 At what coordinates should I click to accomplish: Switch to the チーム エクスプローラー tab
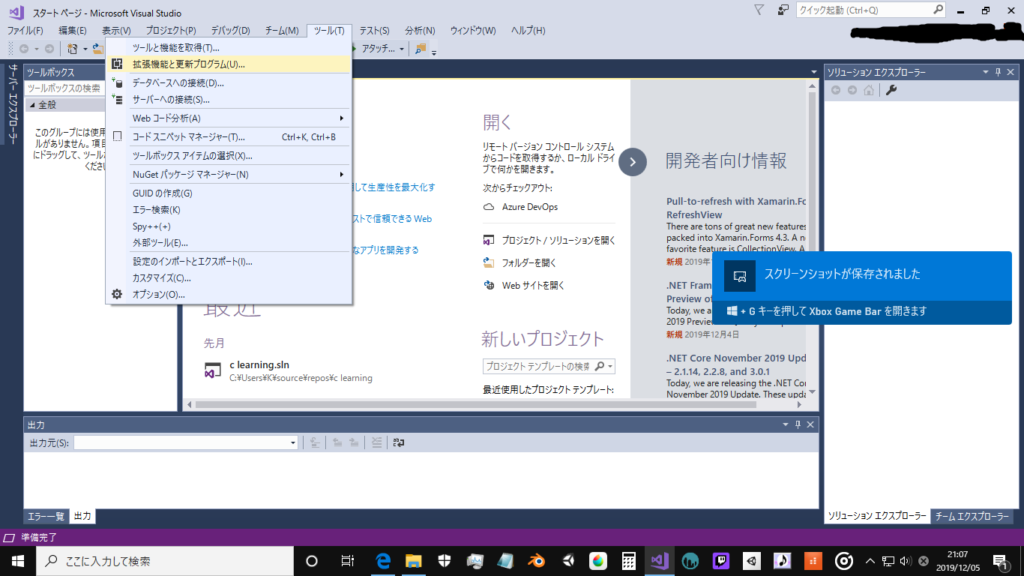[972, 517]
